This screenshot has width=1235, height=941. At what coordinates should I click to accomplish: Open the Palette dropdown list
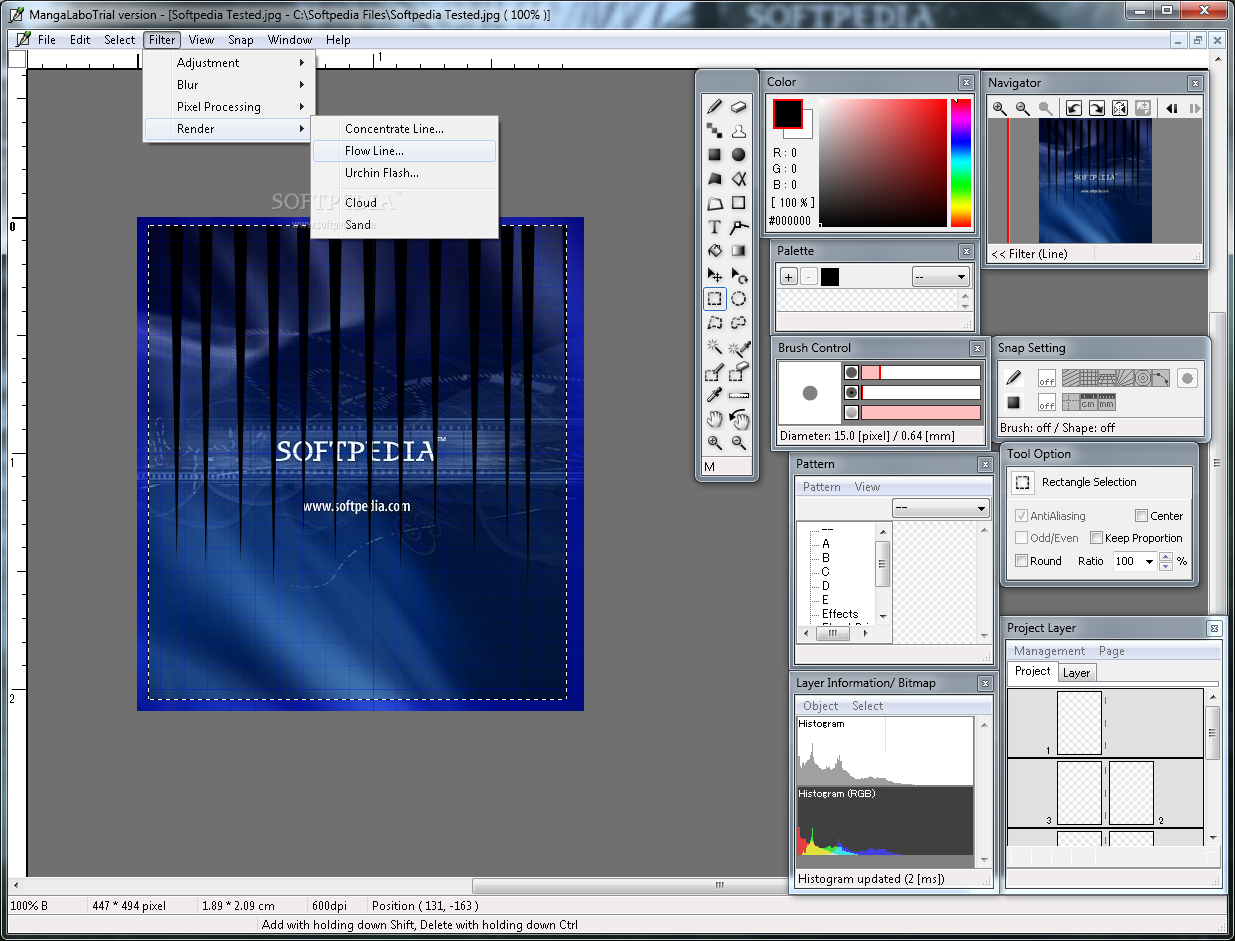point(941,277)
